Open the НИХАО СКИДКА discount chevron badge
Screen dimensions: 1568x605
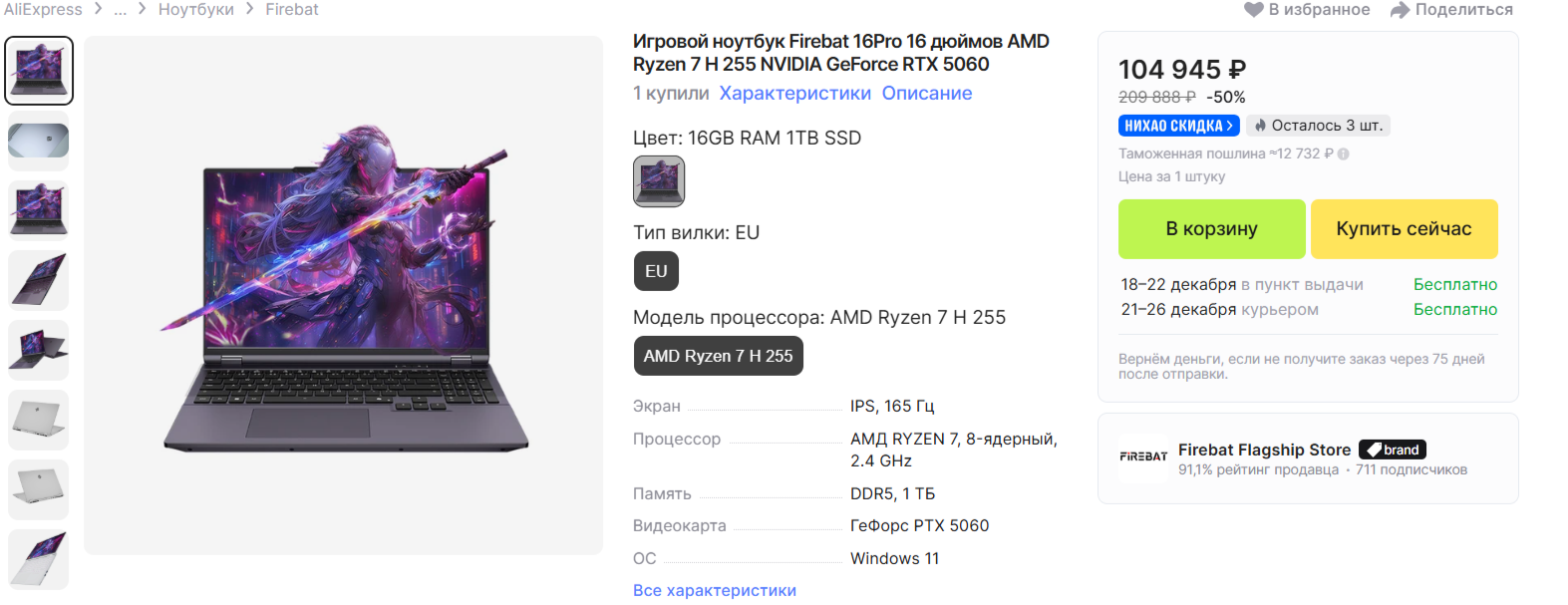tap(1178, 126)
